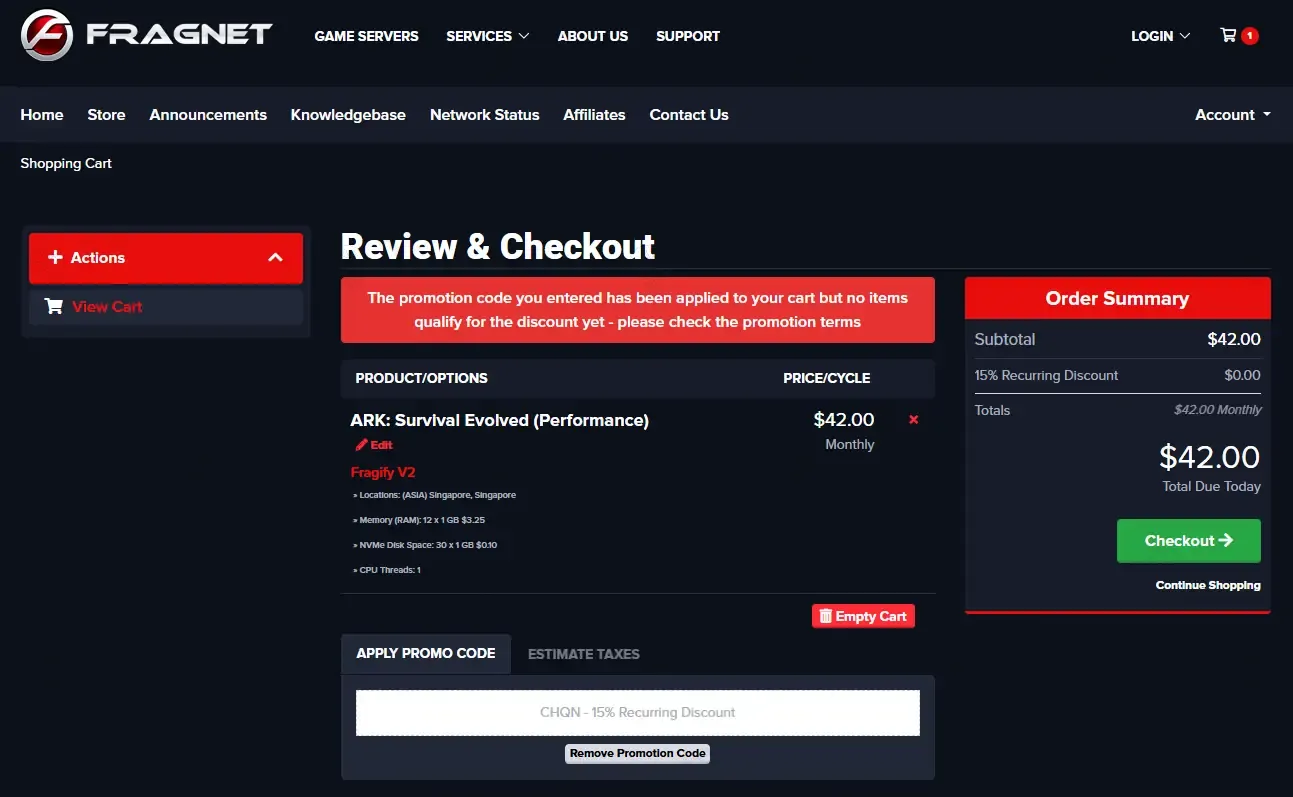Image resolution: width=1293 pixels, height=797 pixels.
Task: Click the Shopping Cart breadcrumb
Action: click(66, 163)
